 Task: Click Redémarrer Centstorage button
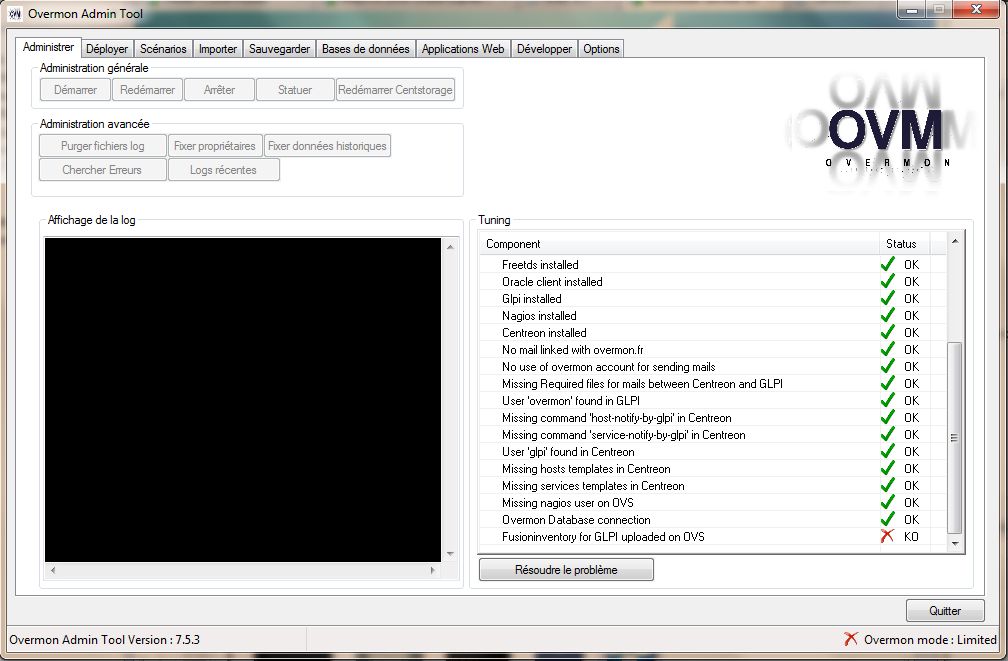[395, 90]
